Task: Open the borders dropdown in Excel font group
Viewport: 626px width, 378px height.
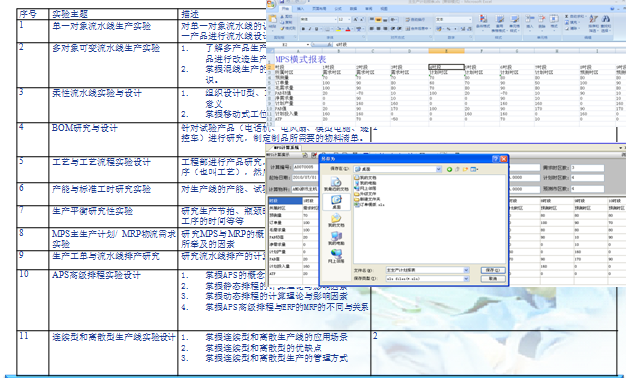Action: pos(332,29)
